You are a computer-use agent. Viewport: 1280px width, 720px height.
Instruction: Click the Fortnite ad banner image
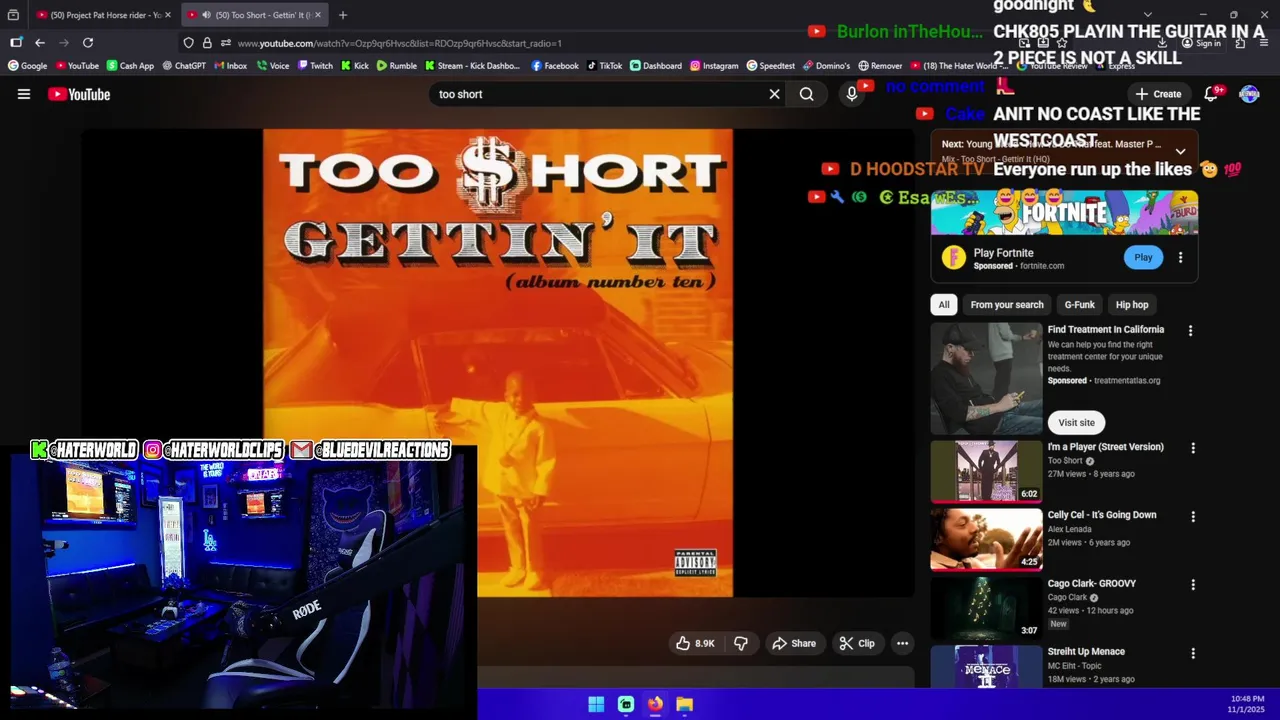click(1064, 212)
